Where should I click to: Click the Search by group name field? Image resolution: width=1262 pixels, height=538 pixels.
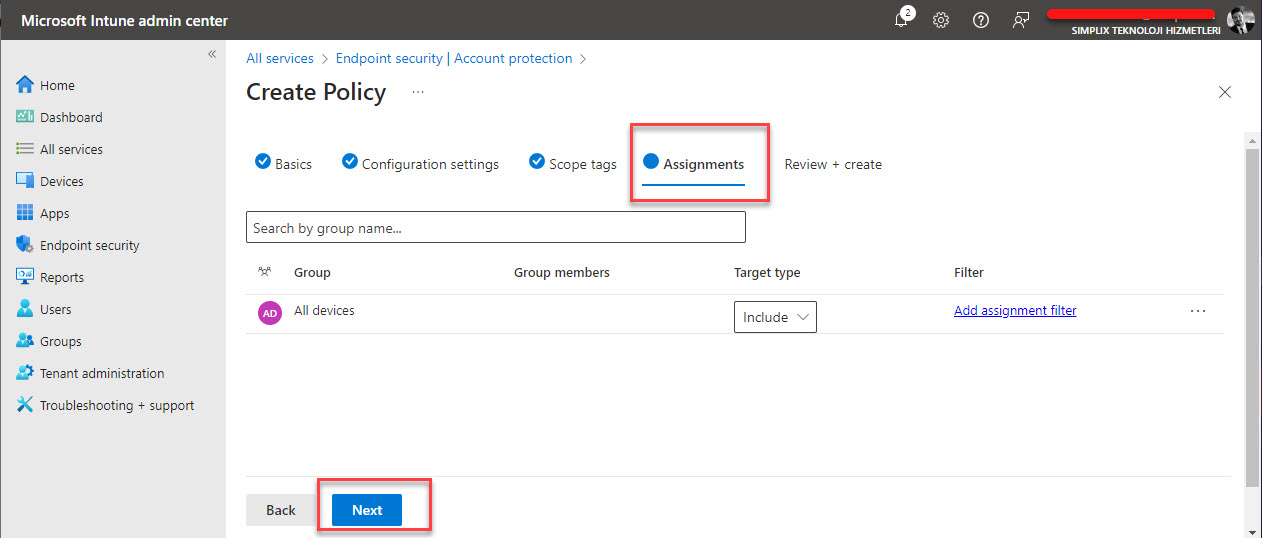pyautogui.click(x=495, y=228)
